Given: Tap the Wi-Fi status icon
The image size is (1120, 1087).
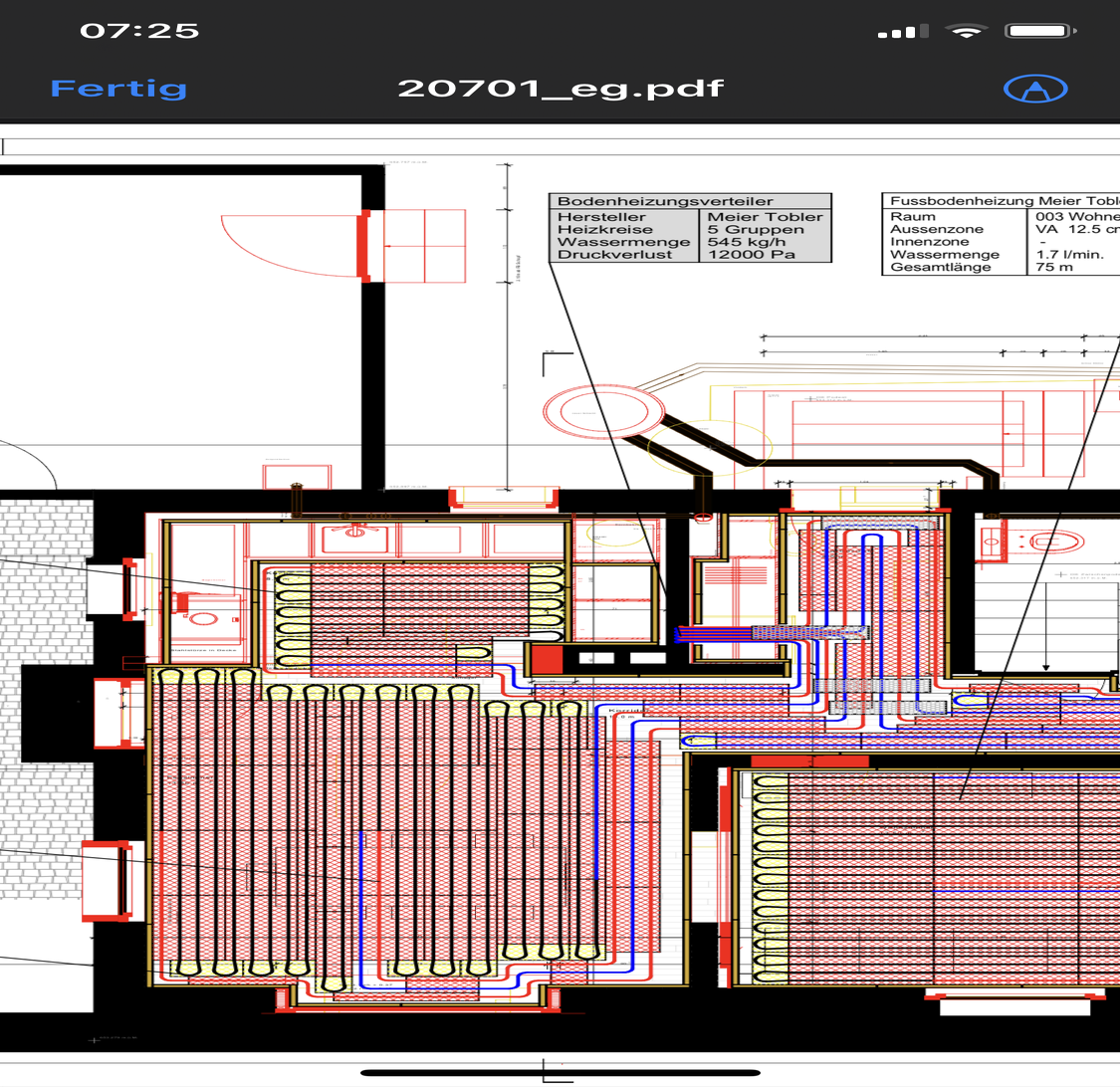Looking at the screenshot, I should click(967, 31).
